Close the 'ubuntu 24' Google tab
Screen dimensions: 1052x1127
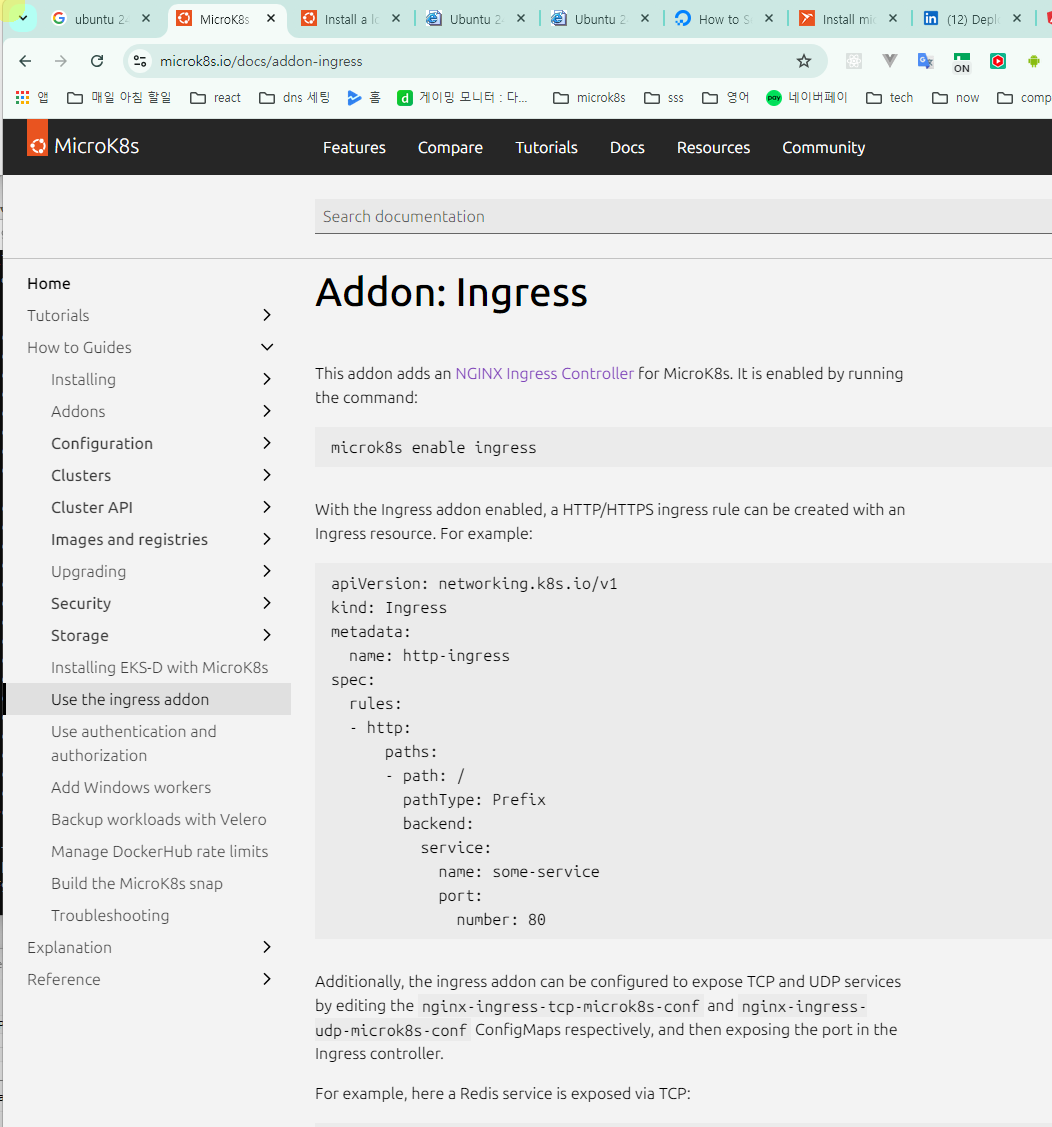point(146,19)
